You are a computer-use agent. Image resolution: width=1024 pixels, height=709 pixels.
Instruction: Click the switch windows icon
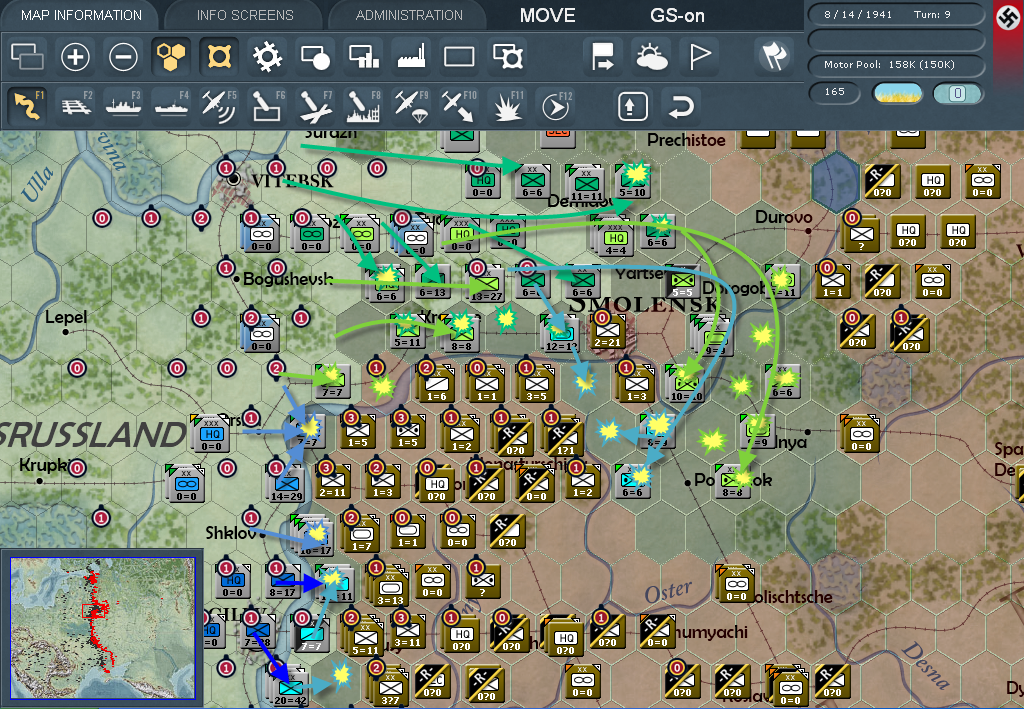[x=27, y=57]
